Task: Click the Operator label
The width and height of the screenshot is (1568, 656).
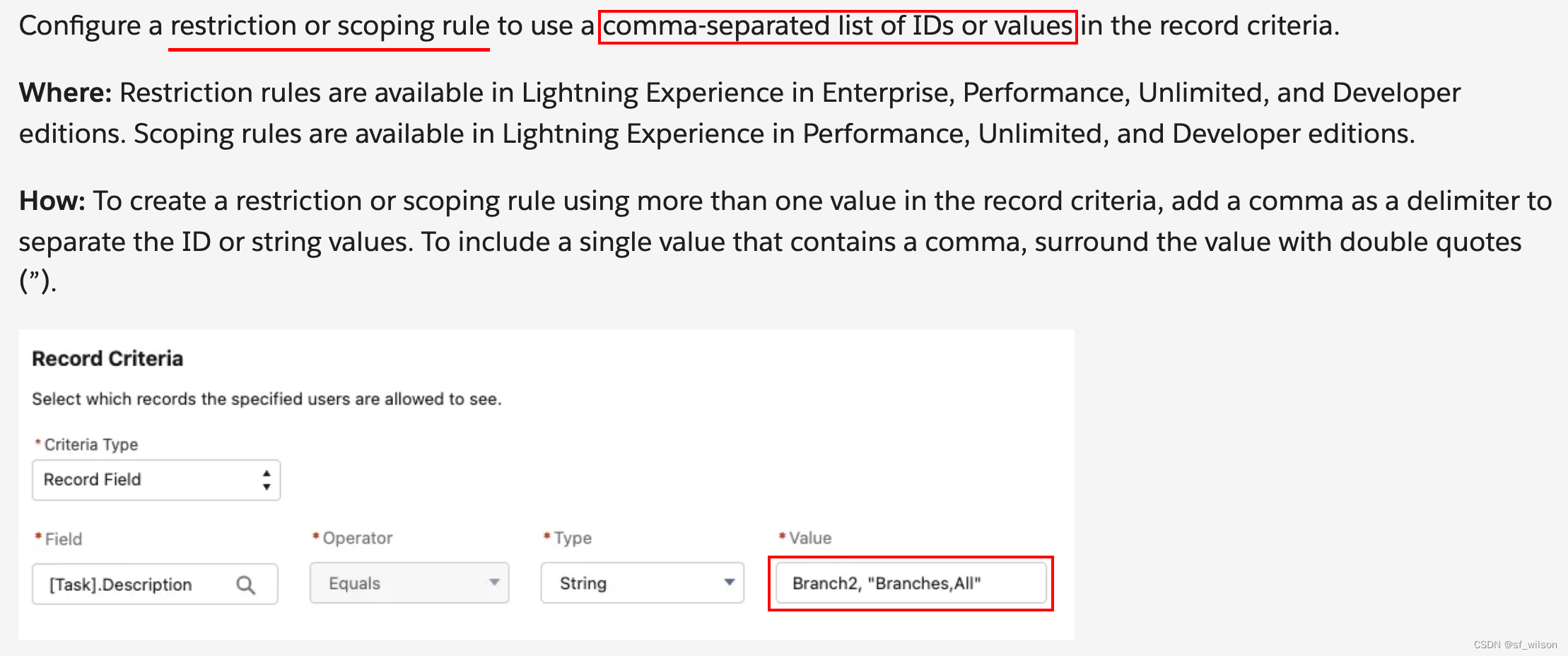Action: [x=357, y=538]
